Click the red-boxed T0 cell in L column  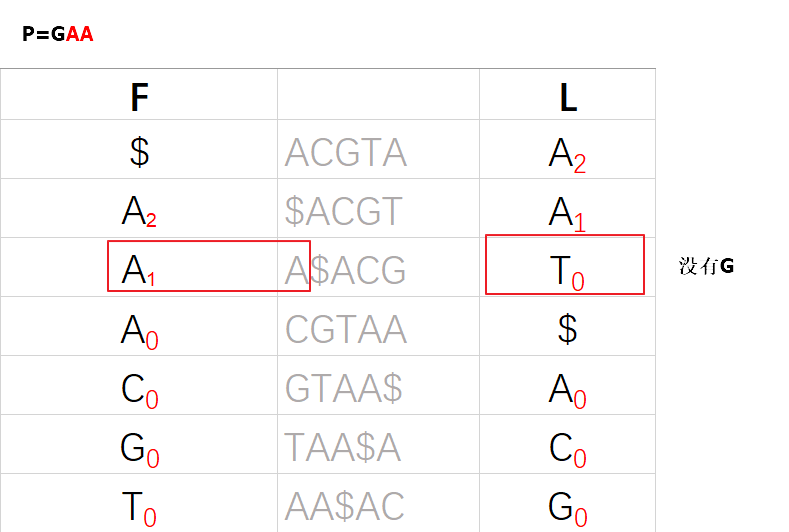565,264
